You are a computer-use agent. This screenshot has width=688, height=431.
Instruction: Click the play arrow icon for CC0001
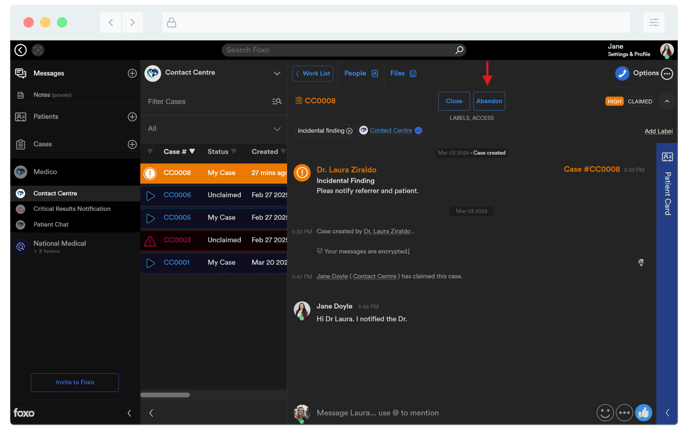pyautogui.click(x=150, y=263)
